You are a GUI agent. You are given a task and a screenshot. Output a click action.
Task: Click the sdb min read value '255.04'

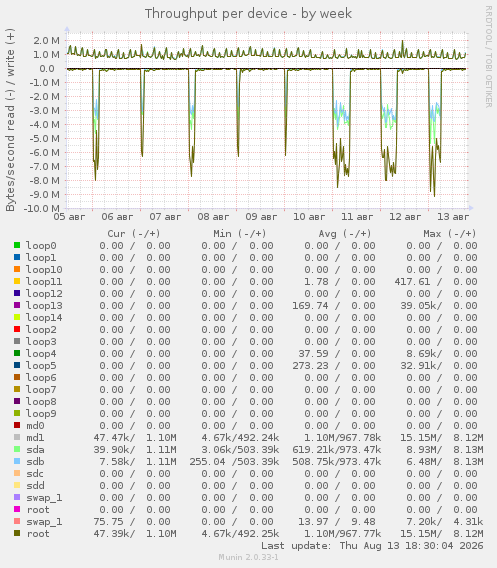(x=207, y=462)
